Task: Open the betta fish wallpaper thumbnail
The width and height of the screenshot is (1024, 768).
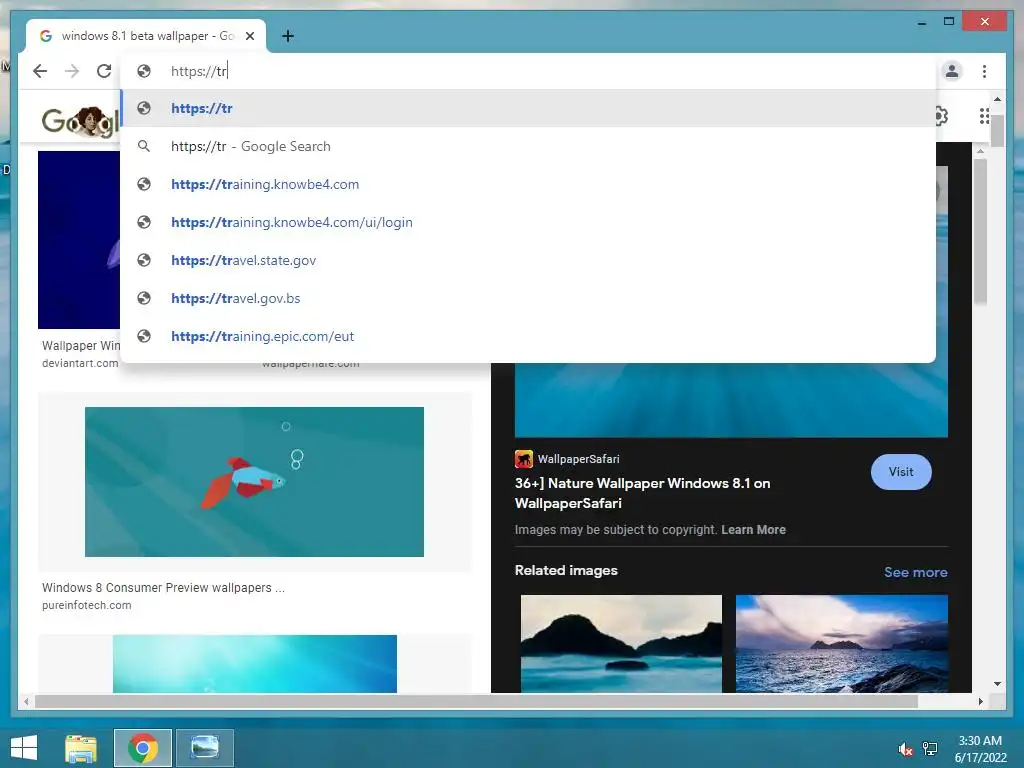Action: 254,482
